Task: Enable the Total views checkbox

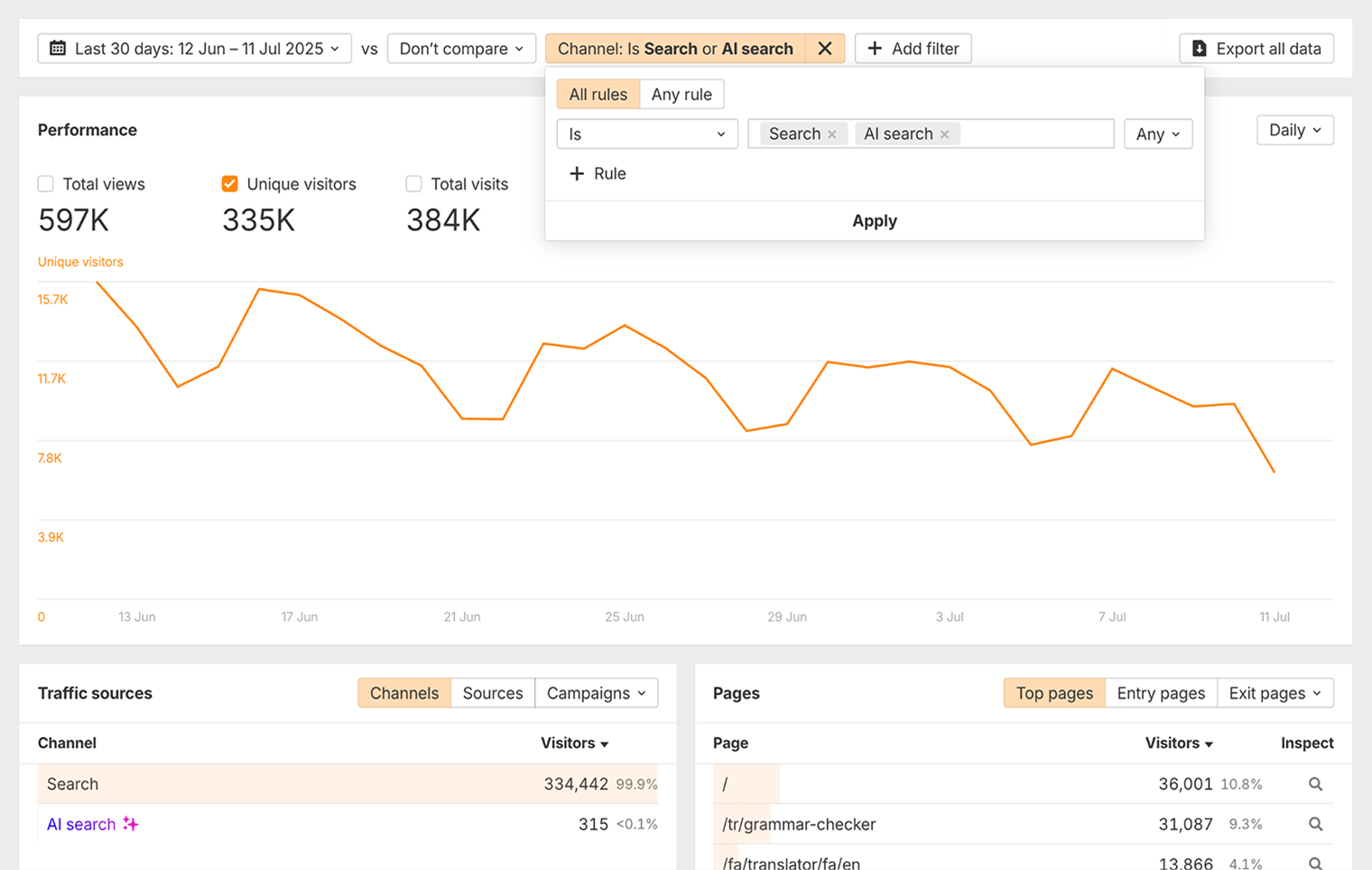Action: 45,183
